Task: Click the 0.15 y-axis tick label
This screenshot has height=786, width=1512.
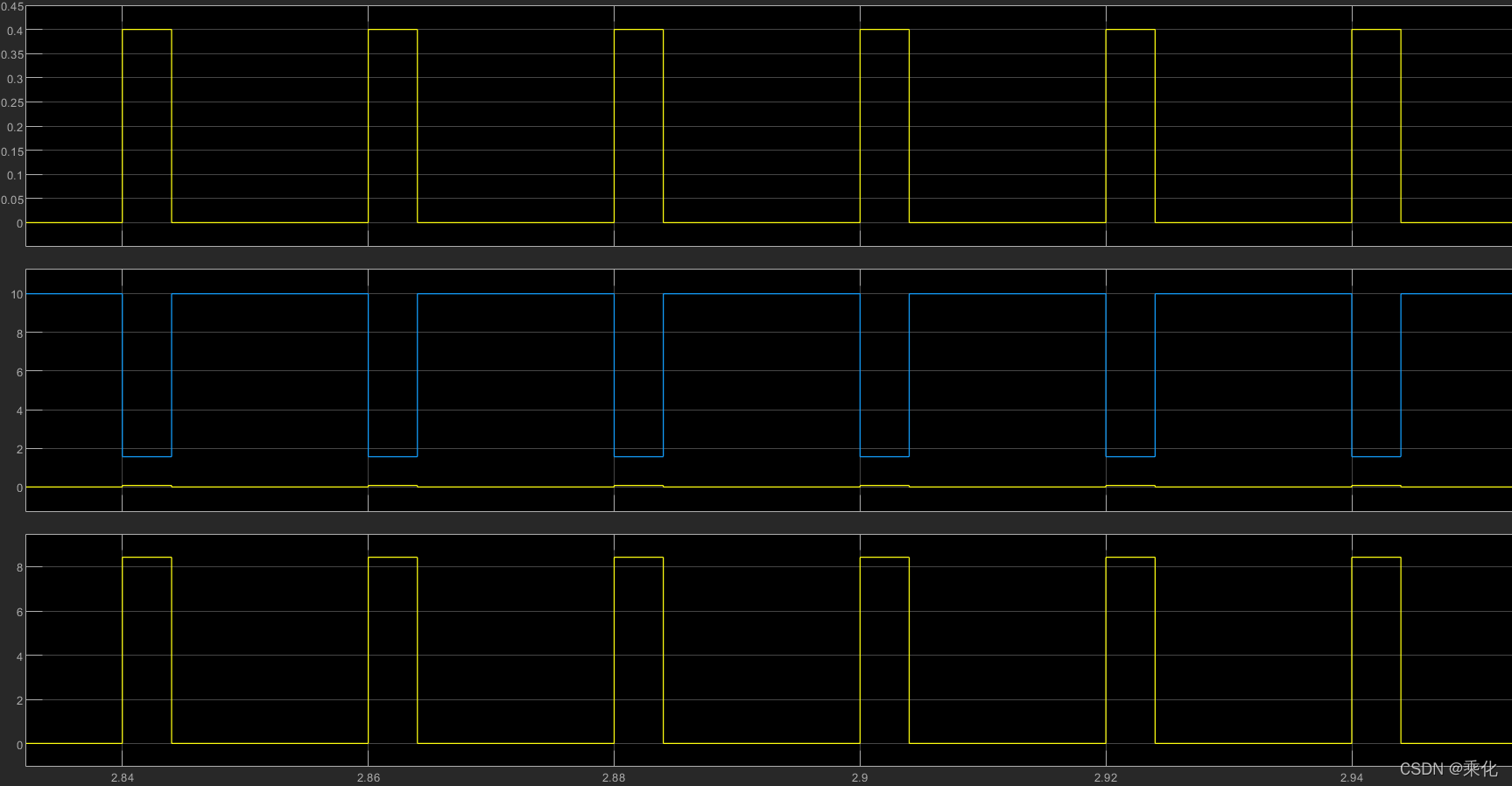Action: (12, 151)
